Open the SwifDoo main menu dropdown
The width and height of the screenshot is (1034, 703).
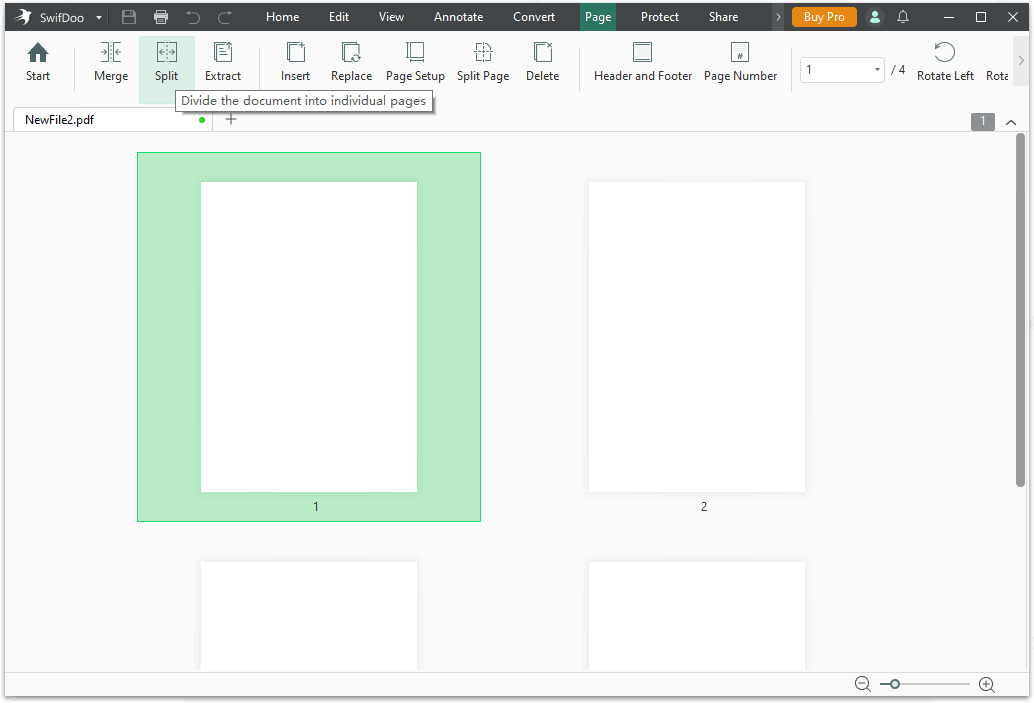tap(98, 16)
